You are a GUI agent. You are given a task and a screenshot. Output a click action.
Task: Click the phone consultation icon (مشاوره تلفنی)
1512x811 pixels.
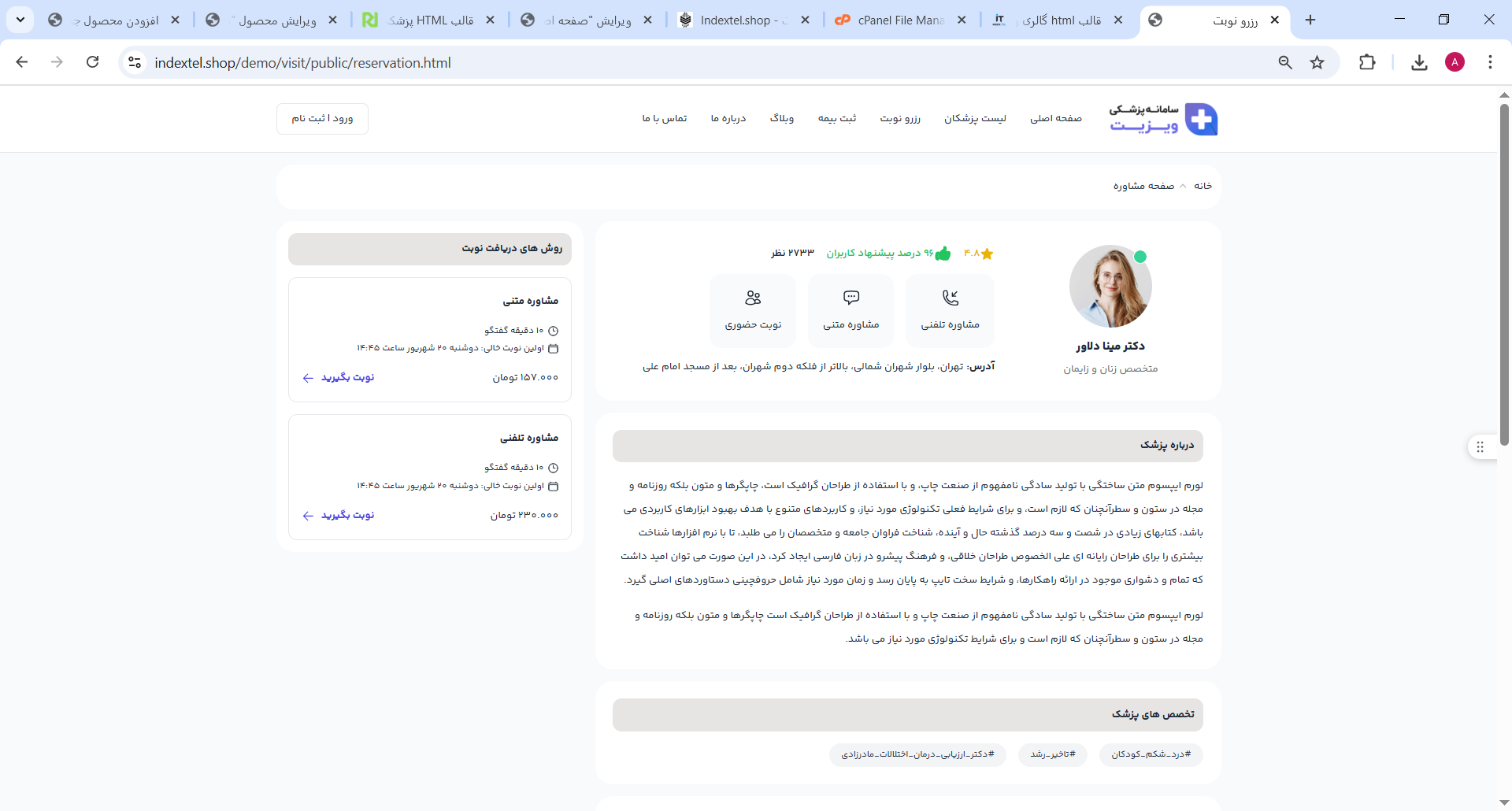pyautogui.click(x=951, y=298)
